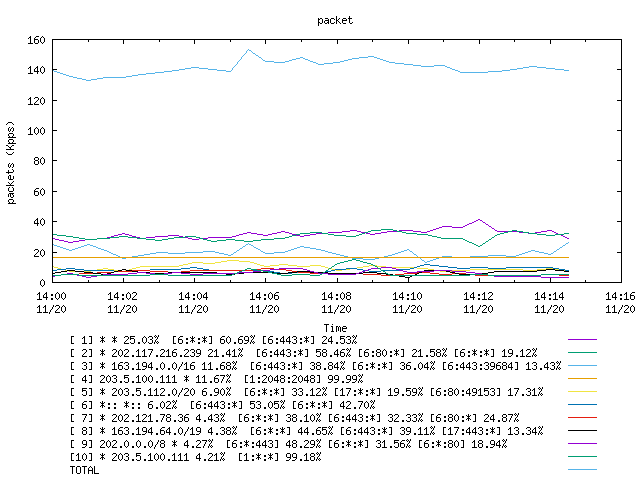Click the purple line swatch for entry [ 1]
640x480 pixels.
click(x=582, y=340)
